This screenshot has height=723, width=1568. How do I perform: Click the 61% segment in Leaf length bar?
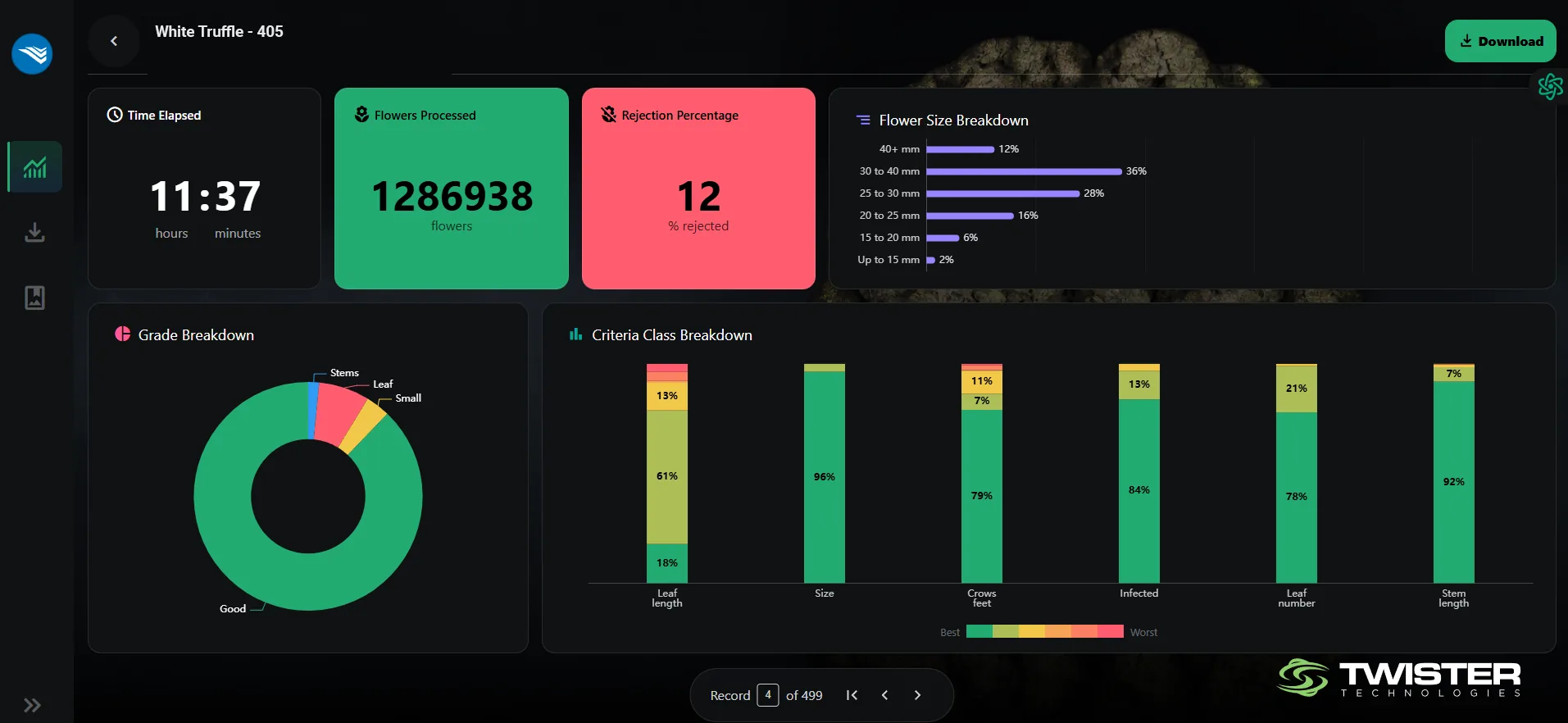click(x=666, y=476)
